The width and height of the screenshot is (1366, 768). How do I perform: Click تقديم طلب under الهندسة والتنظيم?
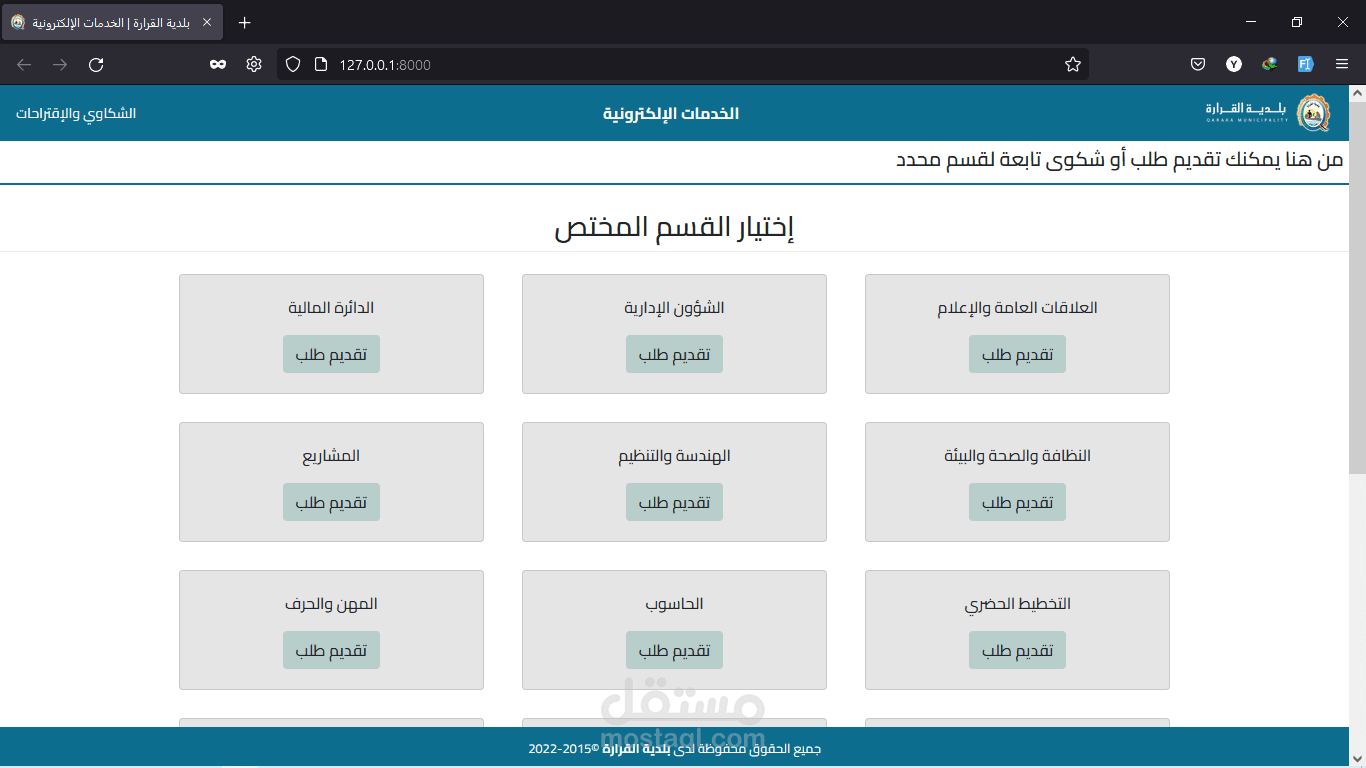click(x=674, y=502)
